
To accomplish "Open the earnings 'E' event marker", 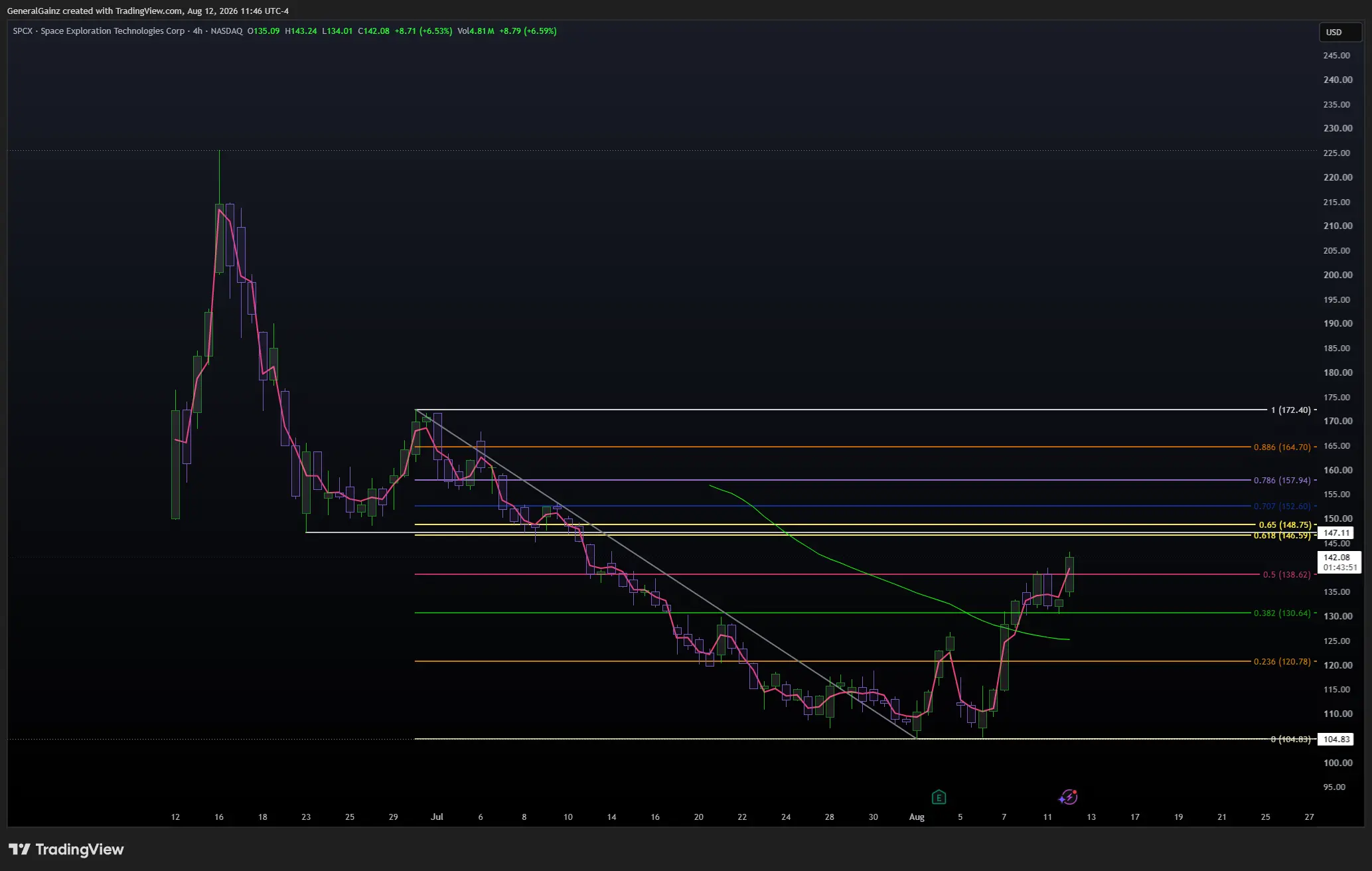I will point(939,797).
